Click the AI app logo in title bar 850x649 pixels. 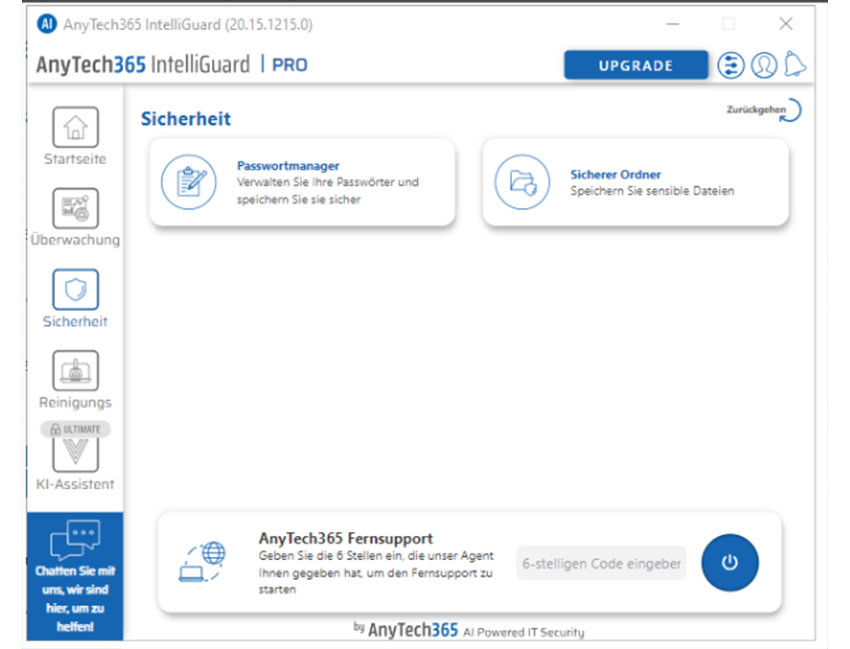[46, 23]
